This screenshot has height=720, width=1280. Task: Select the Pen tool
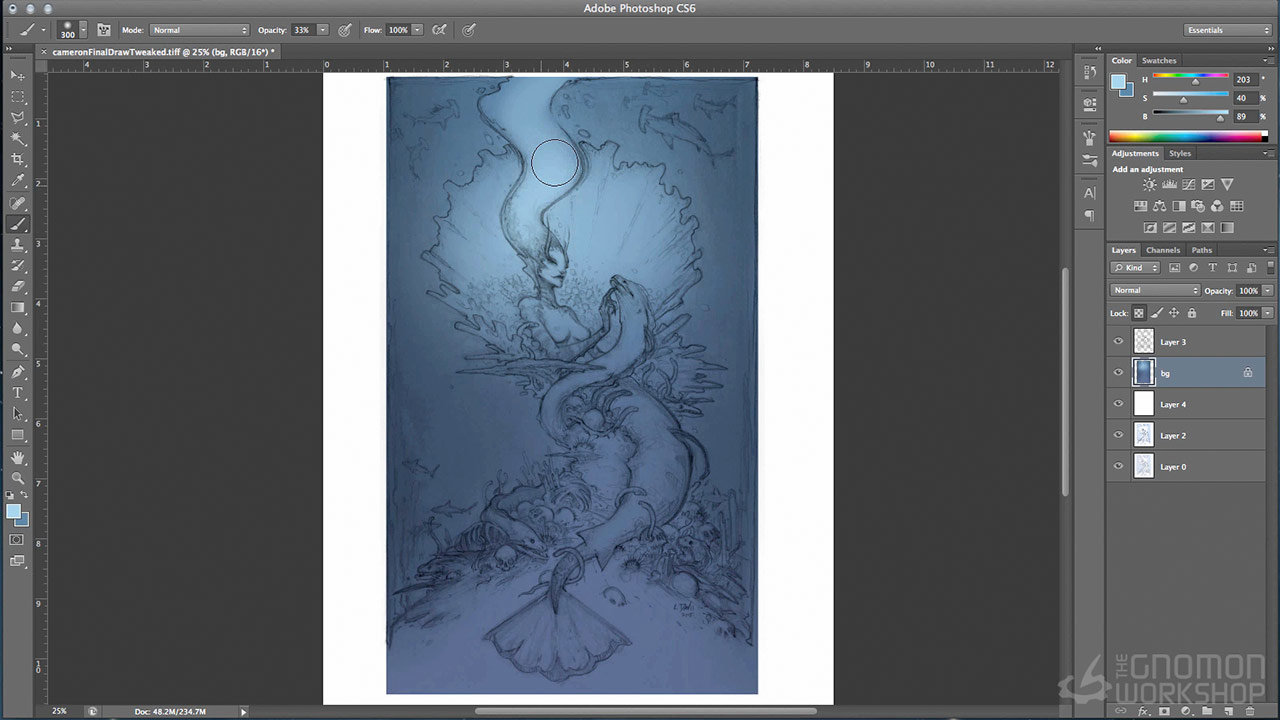point(18,372)
